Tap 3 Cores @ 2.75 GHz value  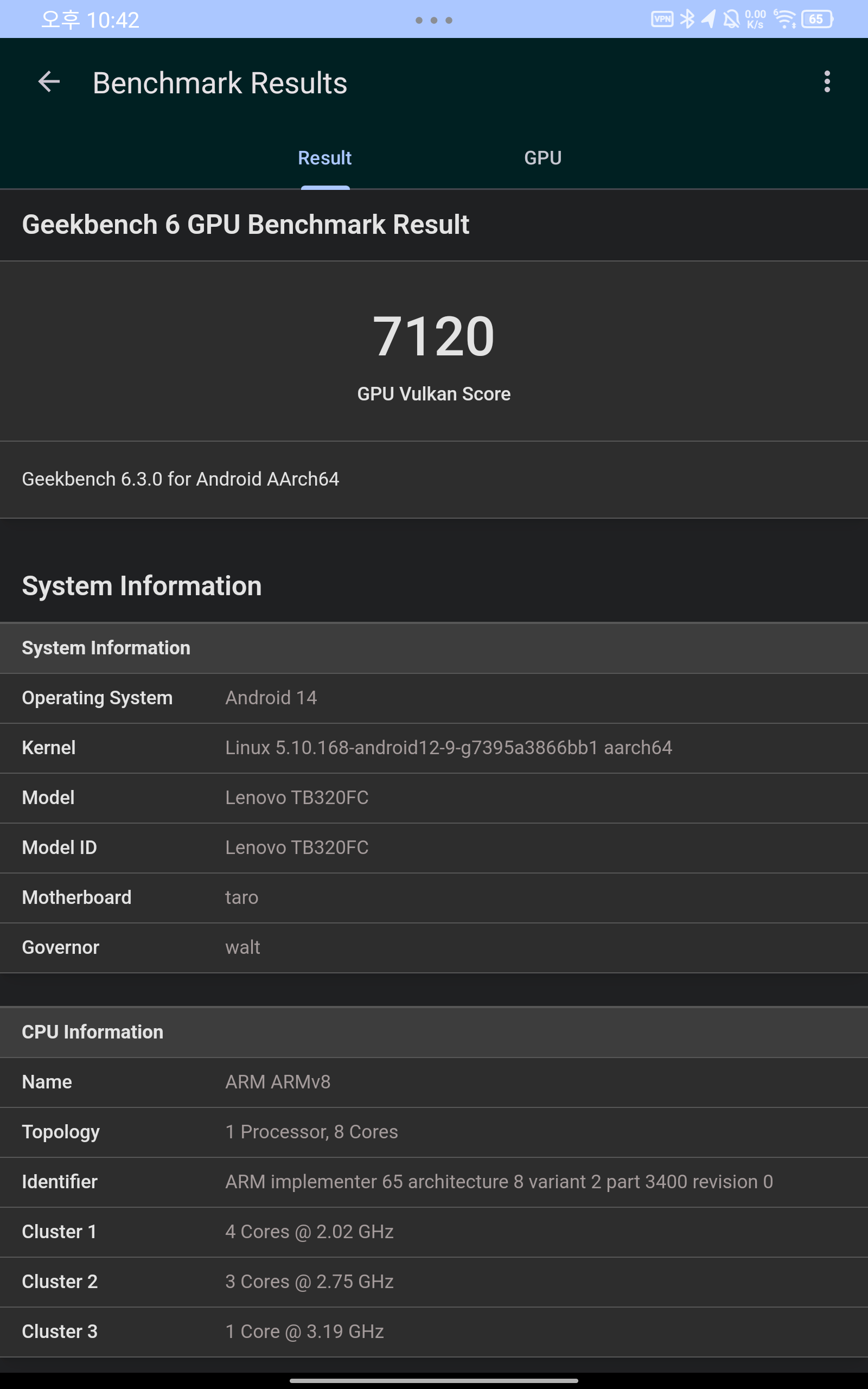click(x=309, y=1282)
